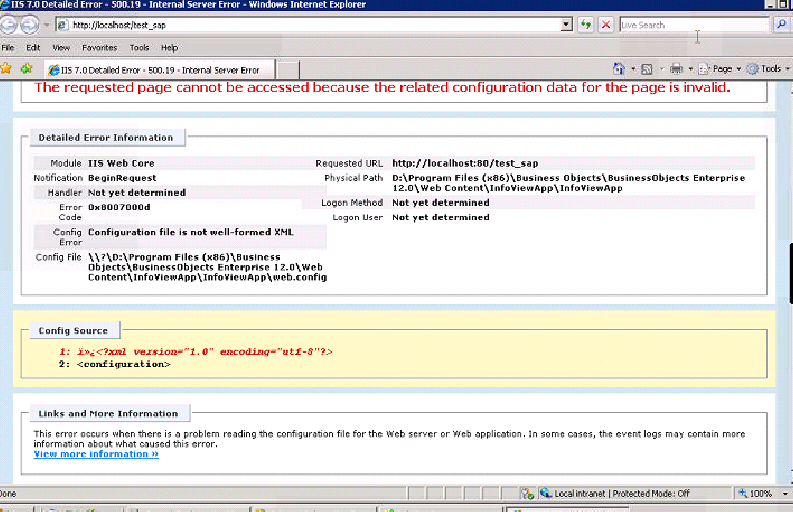Click the Physical Path value text

(568, 183)
